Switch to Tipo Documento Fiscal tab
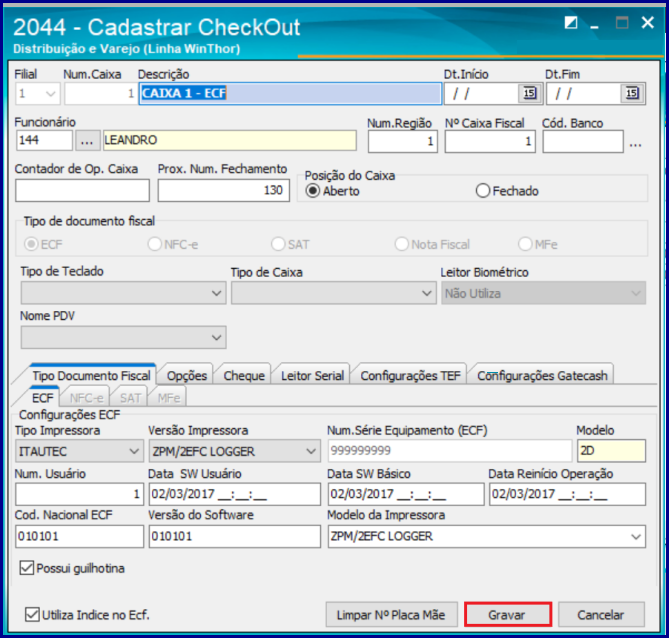 [91, 376]
